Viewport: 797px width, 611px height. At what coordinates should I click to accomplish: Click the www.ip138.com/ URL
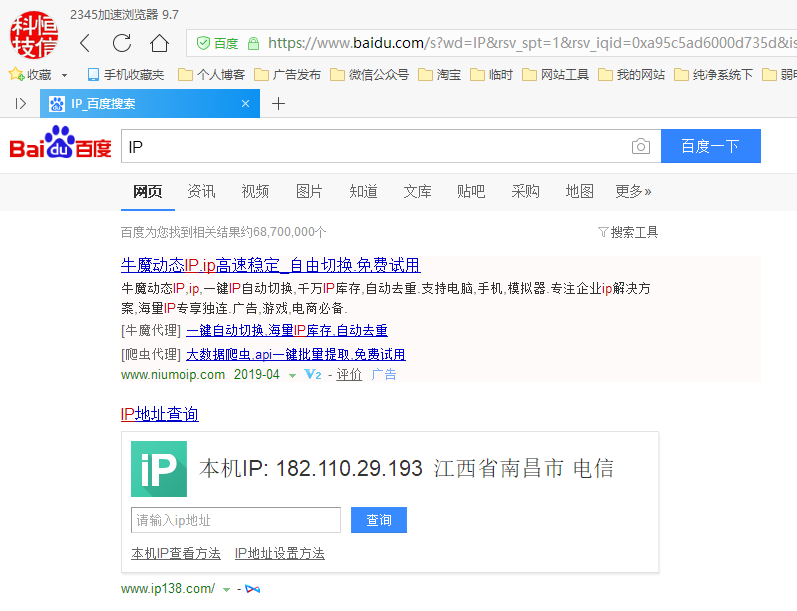168,589
